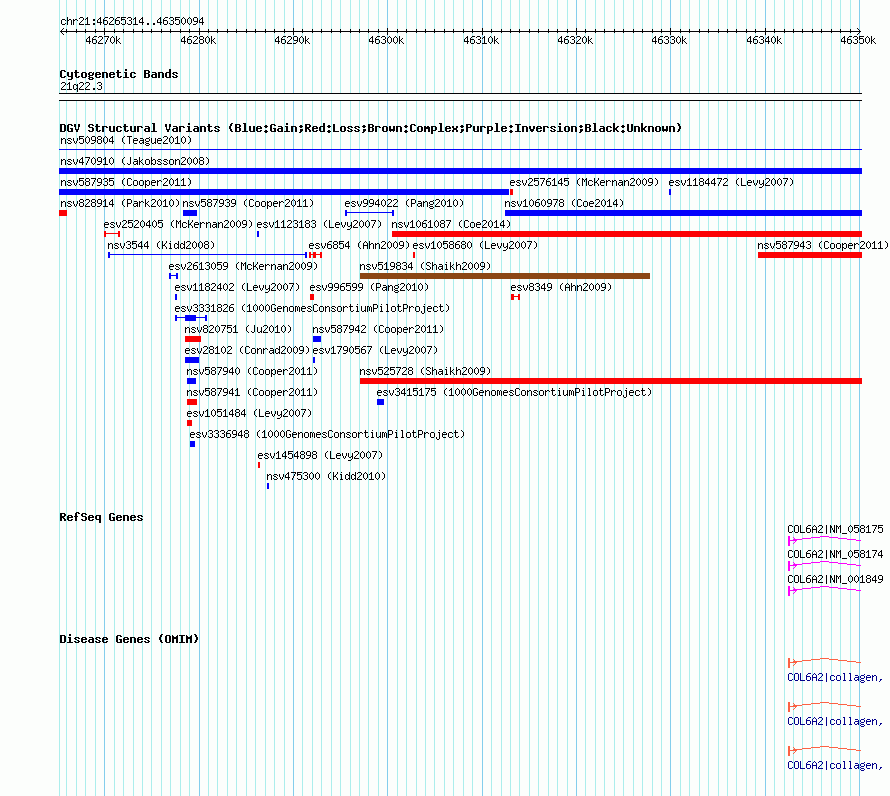
Task: Open esv3336948 1000 Genomes variant label
Action: pos(327,434)
